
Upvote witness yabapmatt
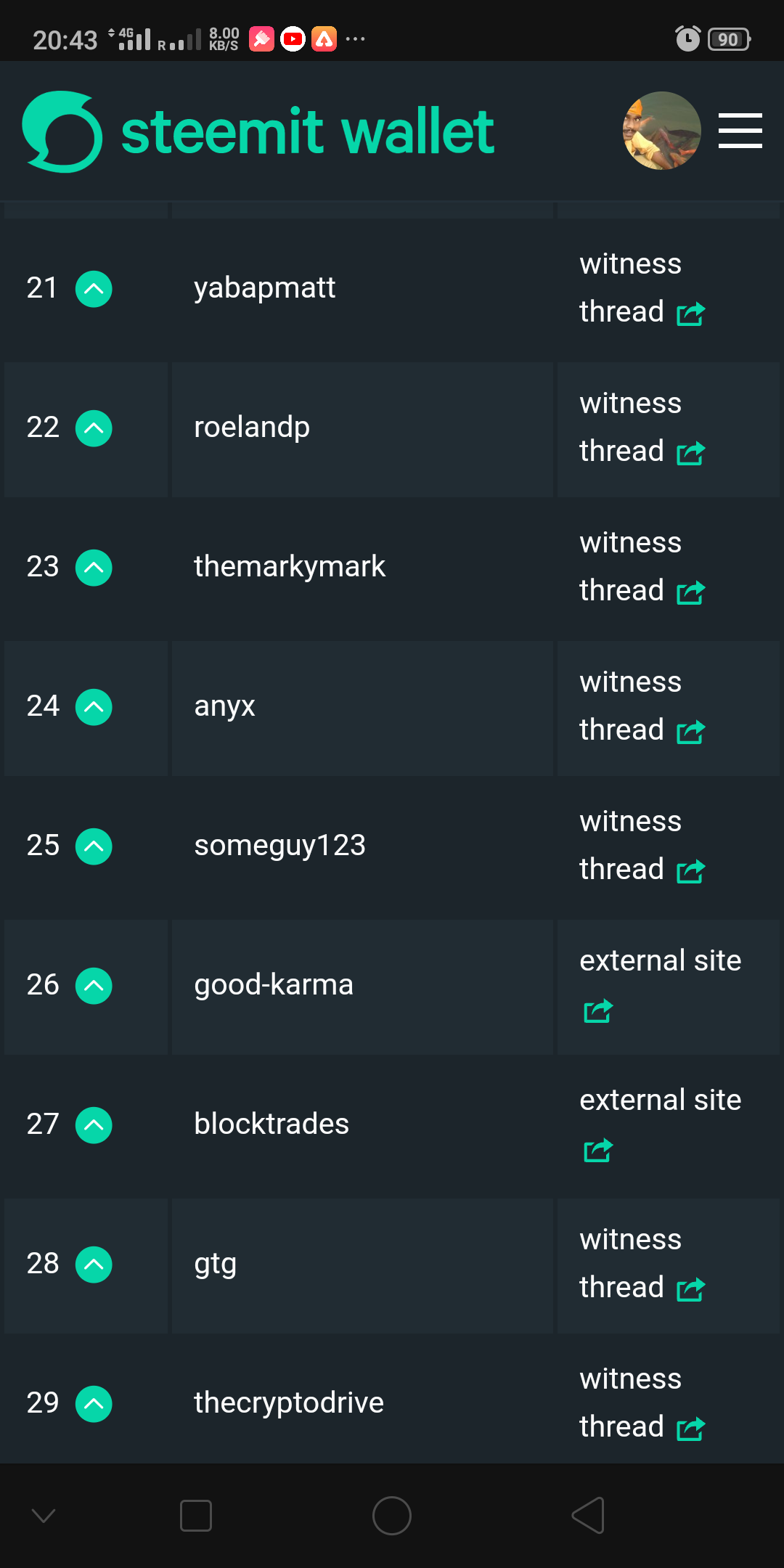click(x=94, y=289)
